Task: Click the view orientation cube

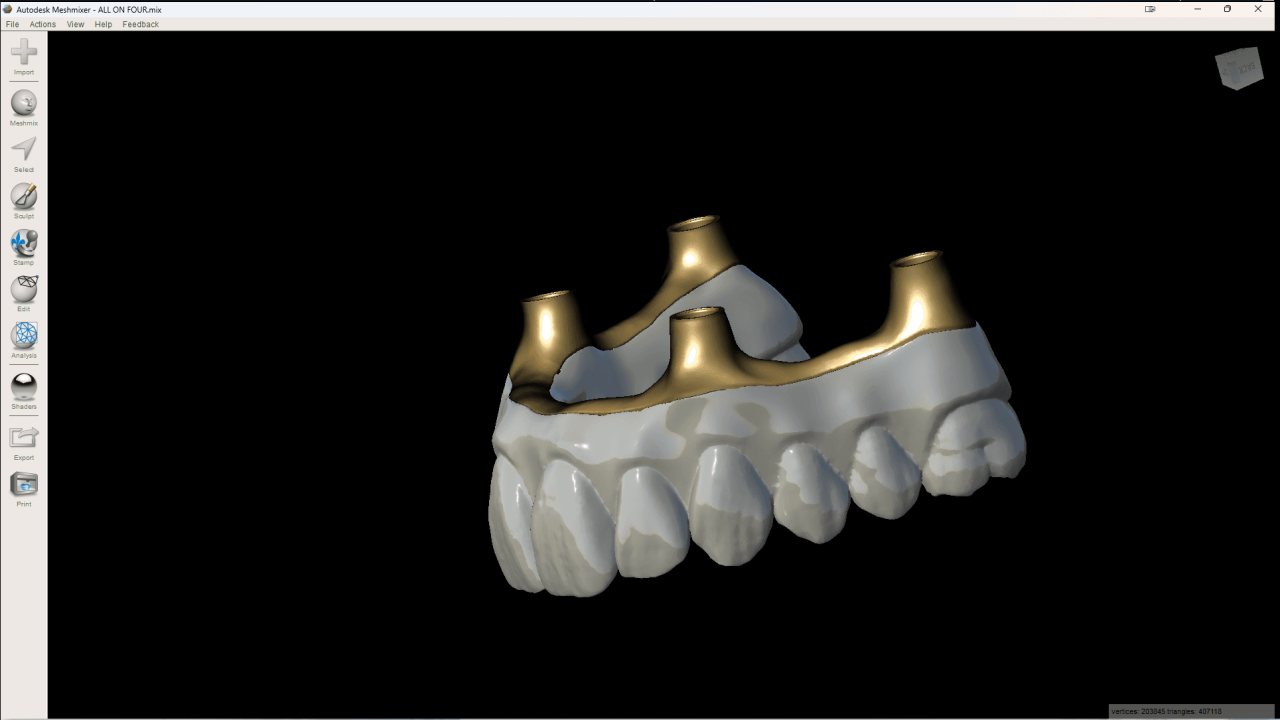Action: click(x=1239, y=68)
